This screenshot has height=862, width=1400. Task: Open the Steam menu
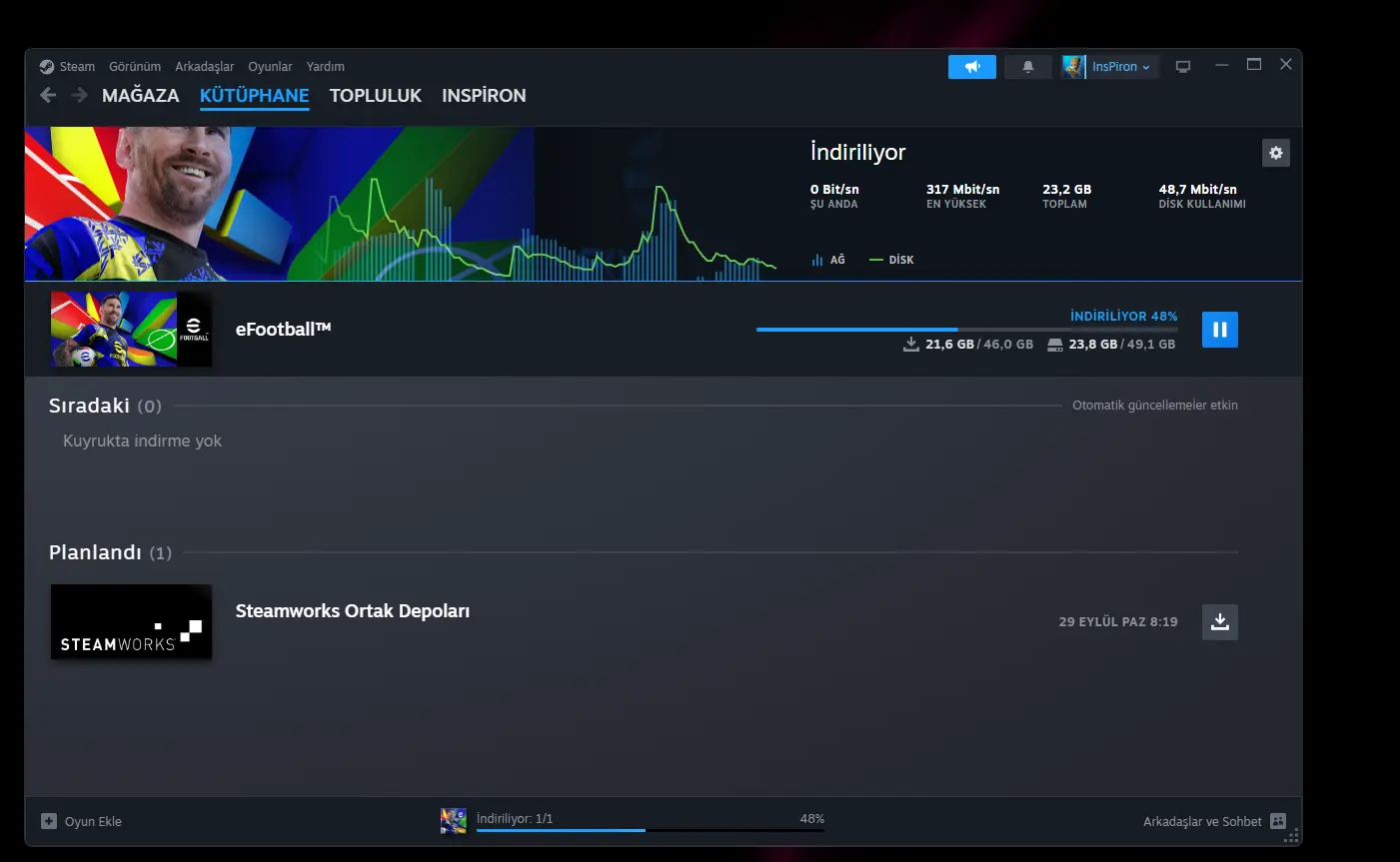pyautogui.click(x=77, y=67)
